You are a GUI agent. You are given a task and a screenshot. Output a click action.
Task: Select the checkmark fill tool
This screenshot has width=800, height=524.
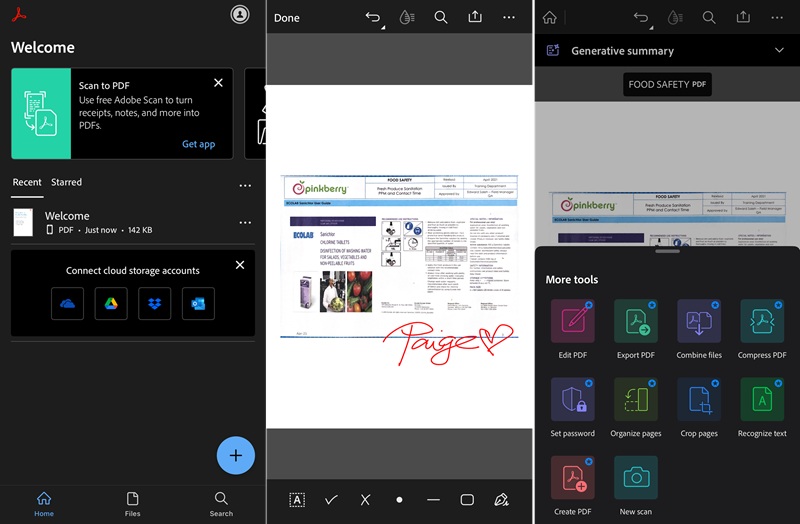click(331, 500)
